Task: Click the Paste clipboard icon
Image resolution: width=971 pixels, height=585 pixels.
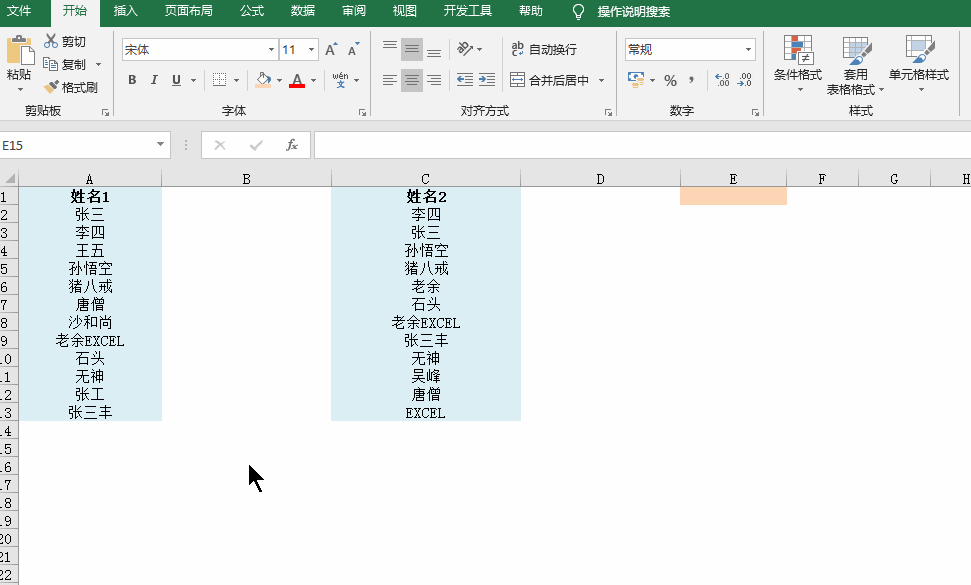Action: coord(20,51)
